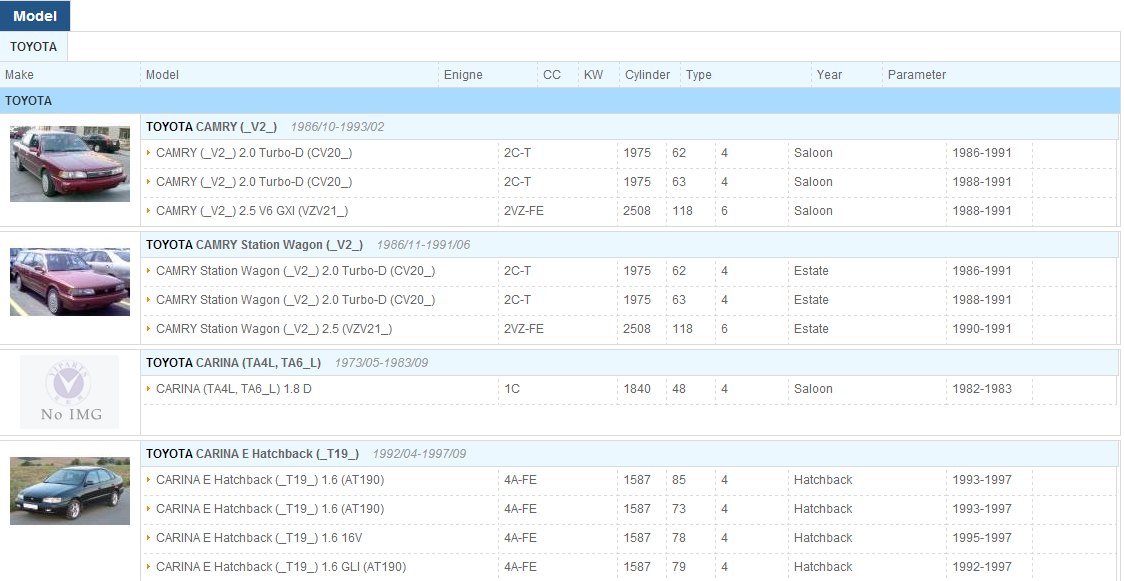Click the orange arrow beside CARINA E 1.6 GLI
Viewport: 1124px width, 581px height.
coord(148,567)
